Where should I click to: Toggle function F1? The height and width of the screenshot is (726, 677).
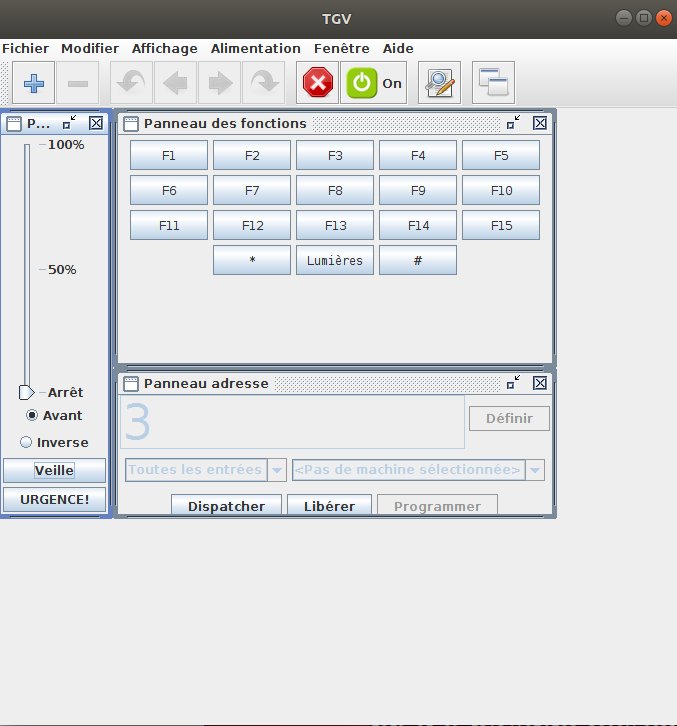169,156
